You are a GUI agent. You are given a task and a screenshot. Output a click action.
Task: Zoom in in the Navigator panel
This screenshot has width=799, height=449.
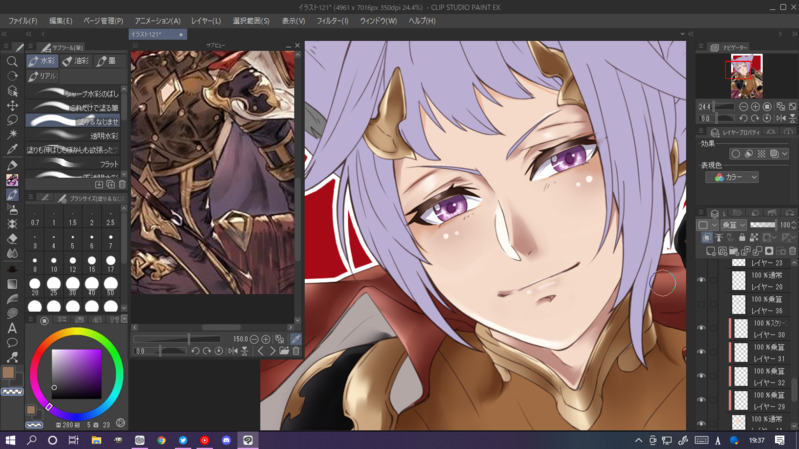point(755,107)
